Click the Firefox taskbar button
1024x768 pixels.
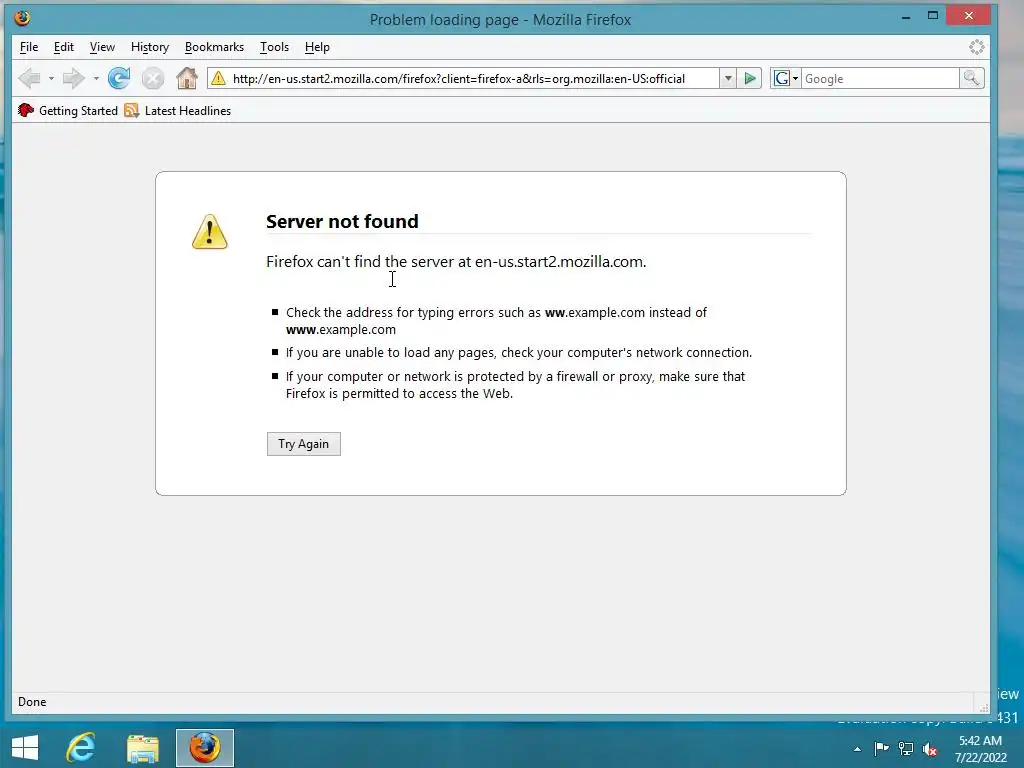(x=204, y=748)
